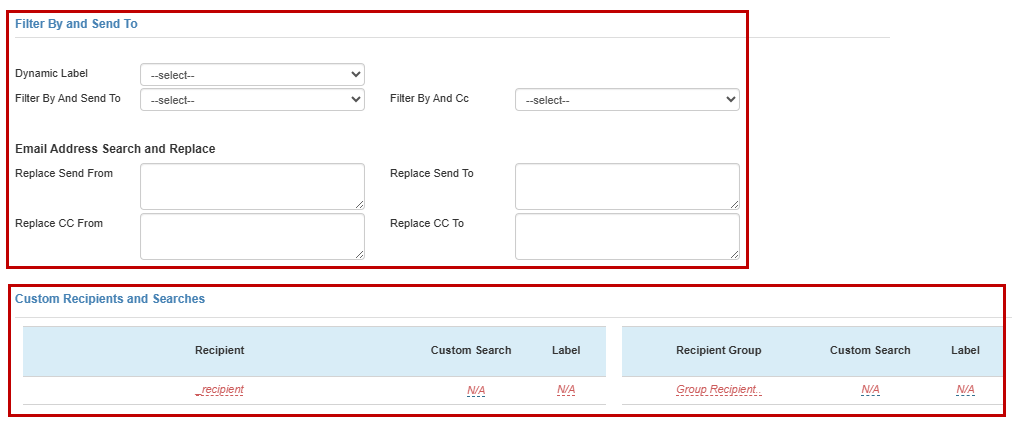Click Custom Search header in Recipient Group table
The height and width of the screenshot is (430, 1012).
(870, 351)
